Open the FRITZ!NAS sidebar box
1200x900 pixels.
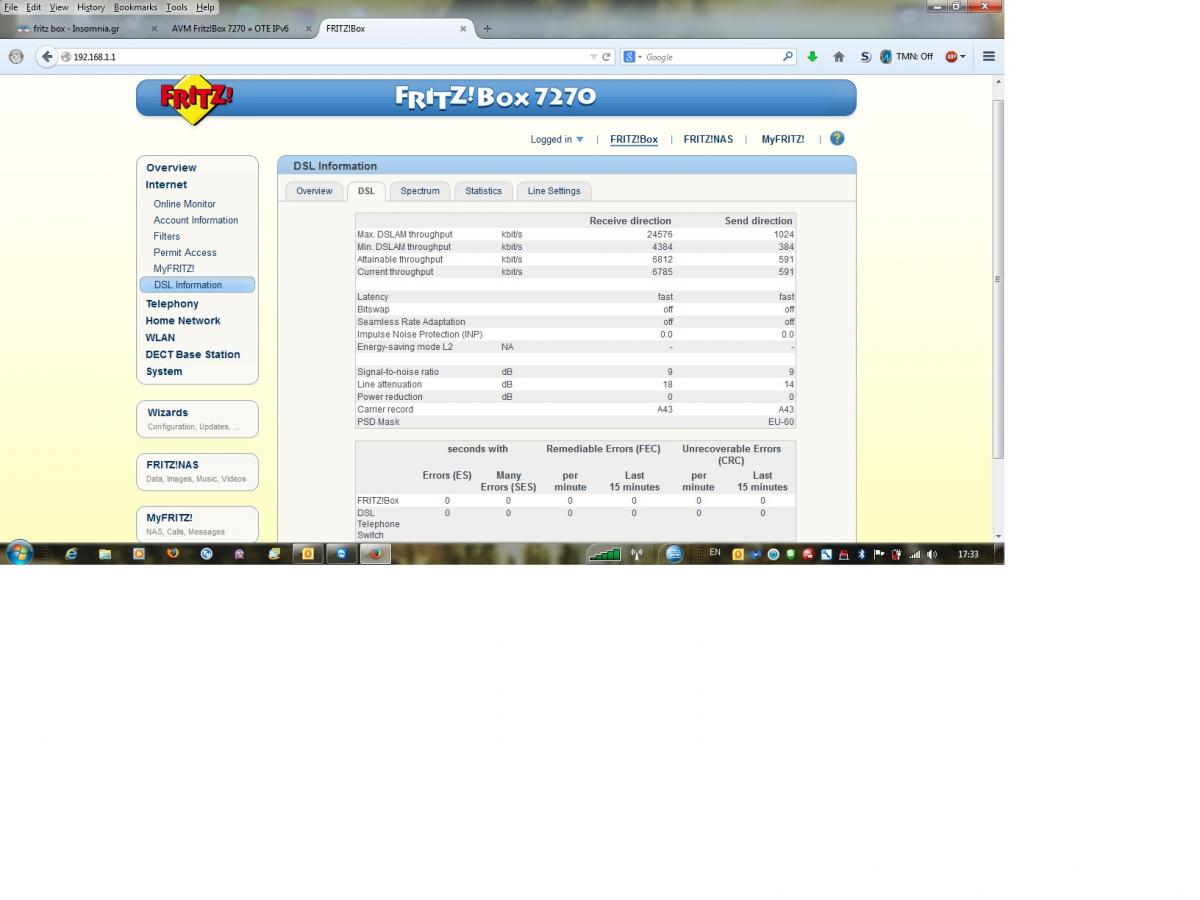click(x=197, y=472)
